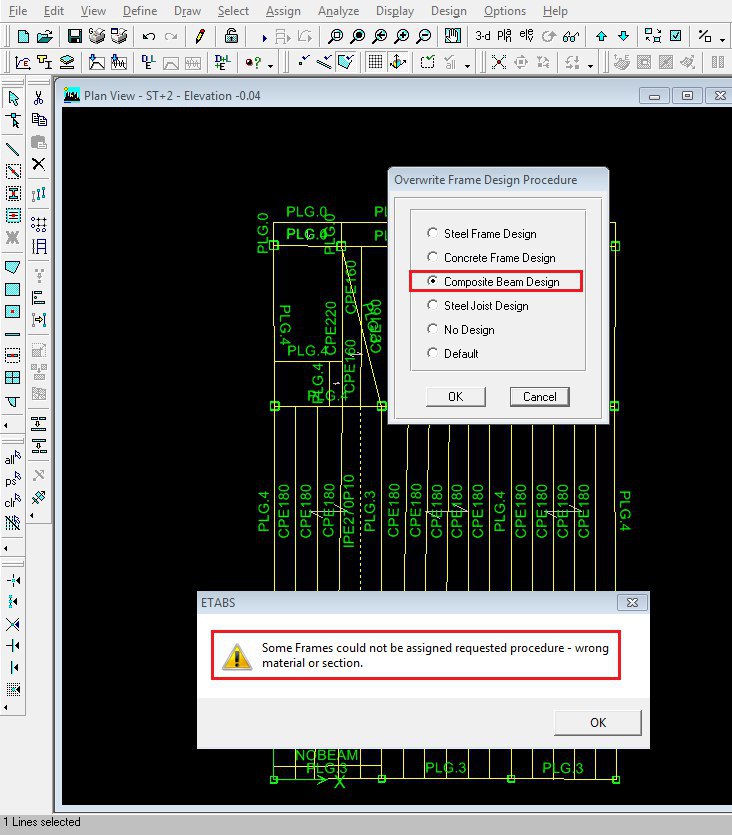Click the Copy icon in side toolbar
Viewport: 732px width, 835px height.
[x=39, y=120]
